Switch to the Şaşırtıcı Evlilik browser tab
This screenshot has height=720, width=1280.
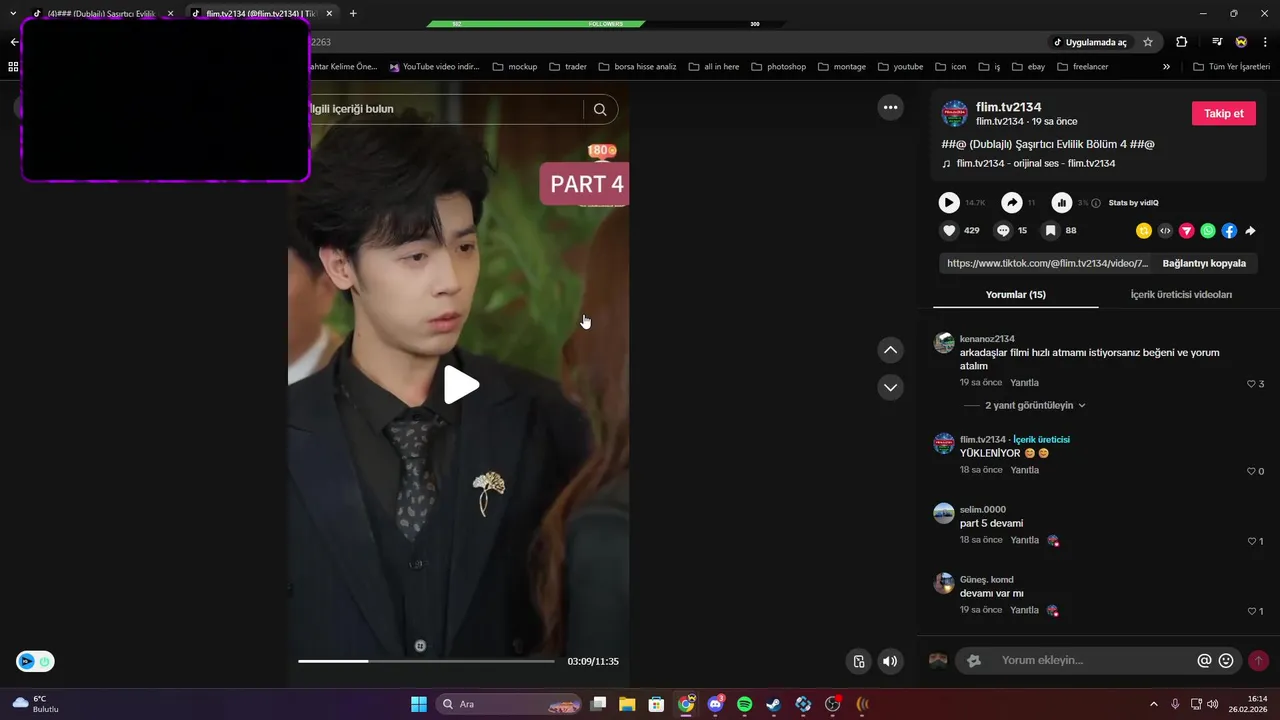(x=100, y=14)
